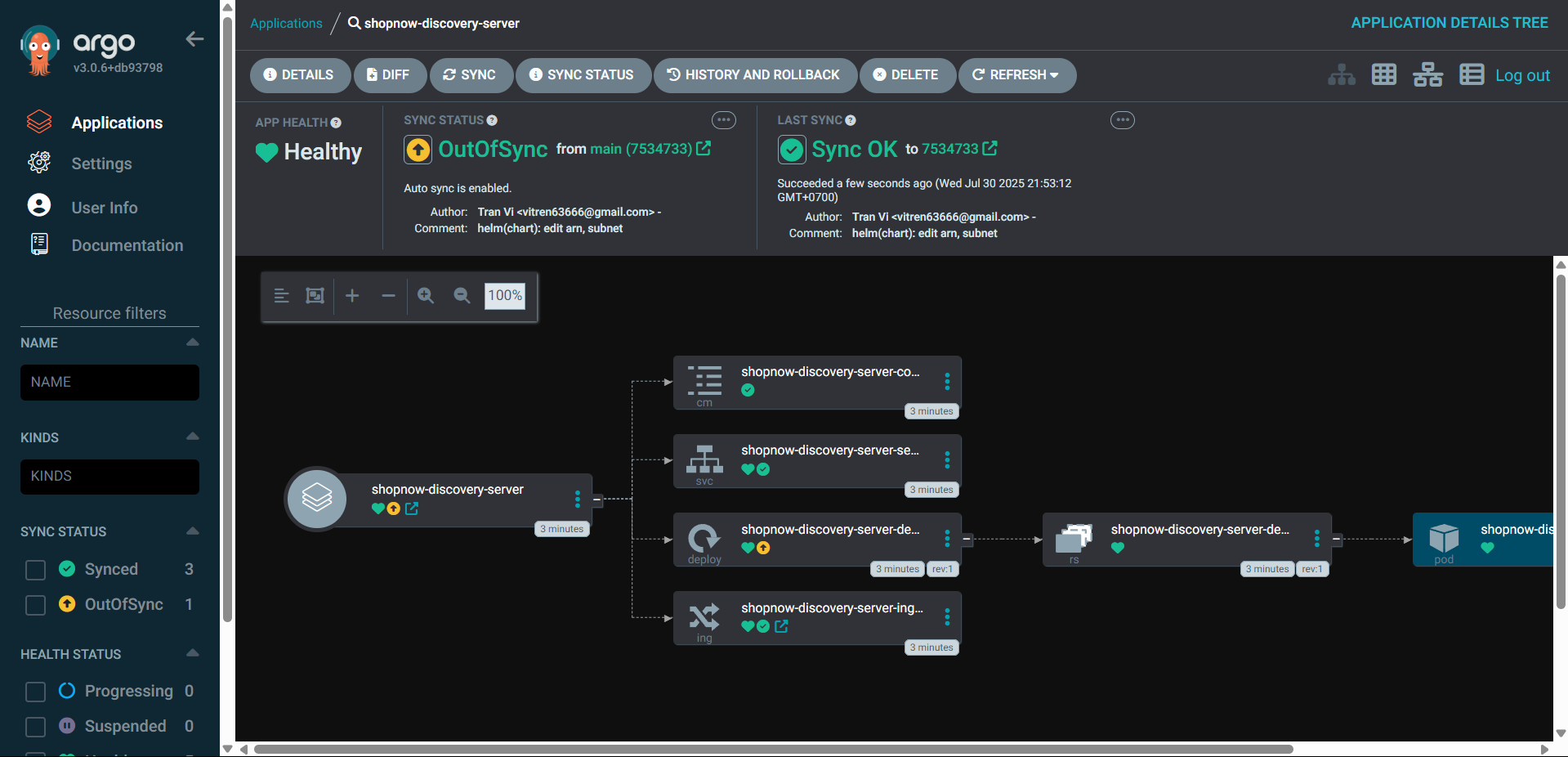Click the NAME filter input field

point(109,383)
